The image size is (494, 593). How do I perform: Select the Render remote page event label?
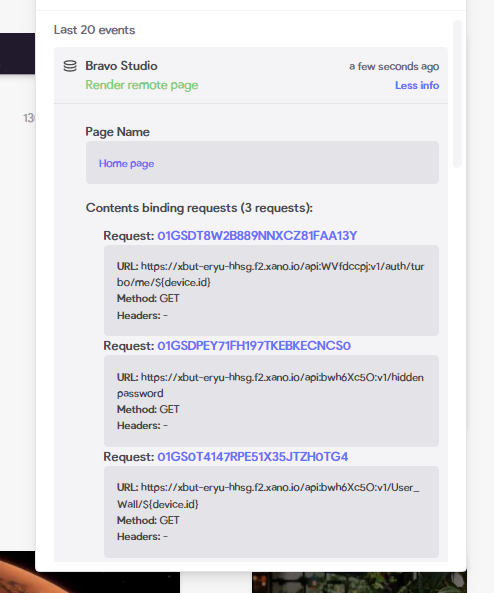(x=141, y=85)
